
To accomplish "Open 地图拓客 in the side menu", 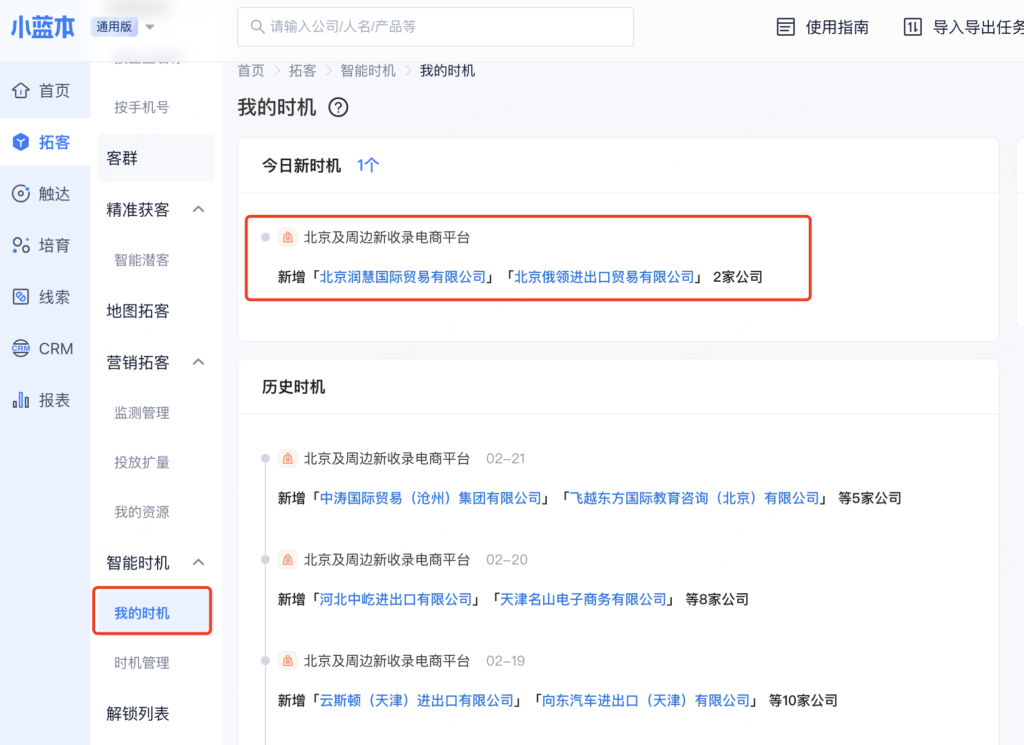I will pos(138,311).
